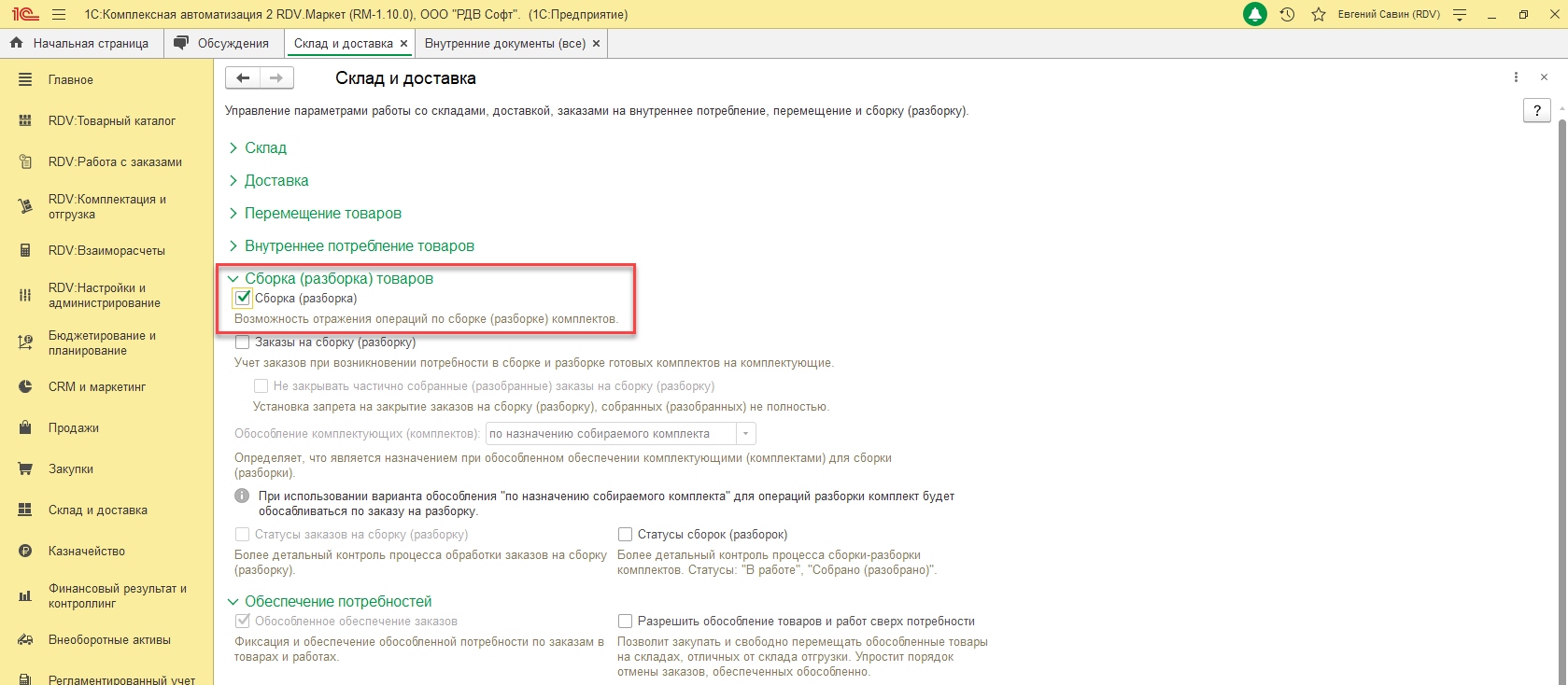Toggle Статусы заказов на сборку (разборку) checkbox
The image size is (1568, 685).
[x=243, y=535]
